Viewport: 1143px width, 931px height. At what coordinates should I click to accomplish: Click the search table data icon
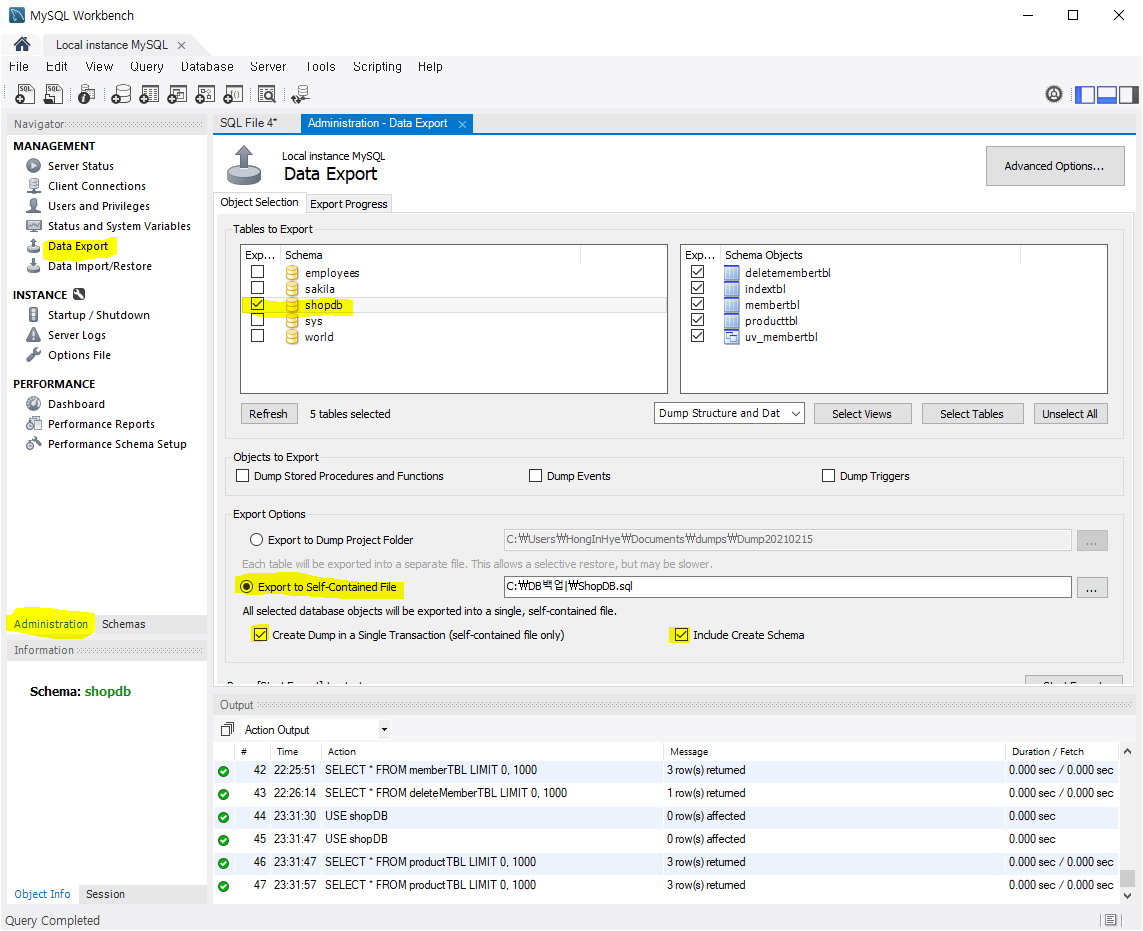(x=266, y=94)
